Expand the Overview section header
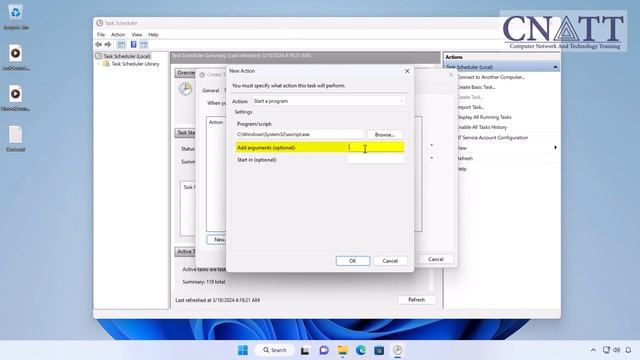 click(x=186, y=73)
